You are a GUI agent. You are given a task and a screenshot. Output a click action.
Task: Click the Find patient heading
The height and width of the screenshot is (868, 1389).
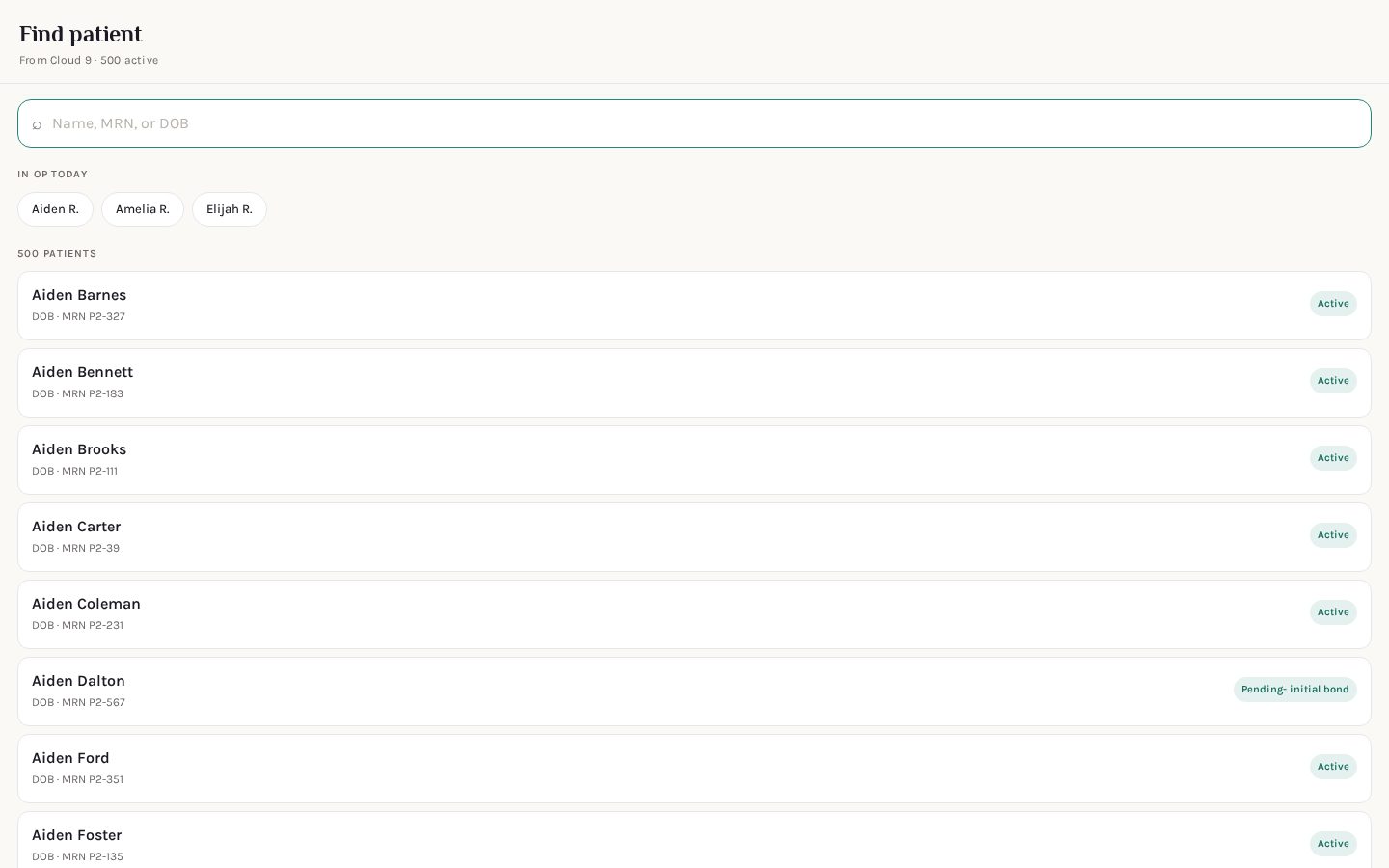point(80,34)
